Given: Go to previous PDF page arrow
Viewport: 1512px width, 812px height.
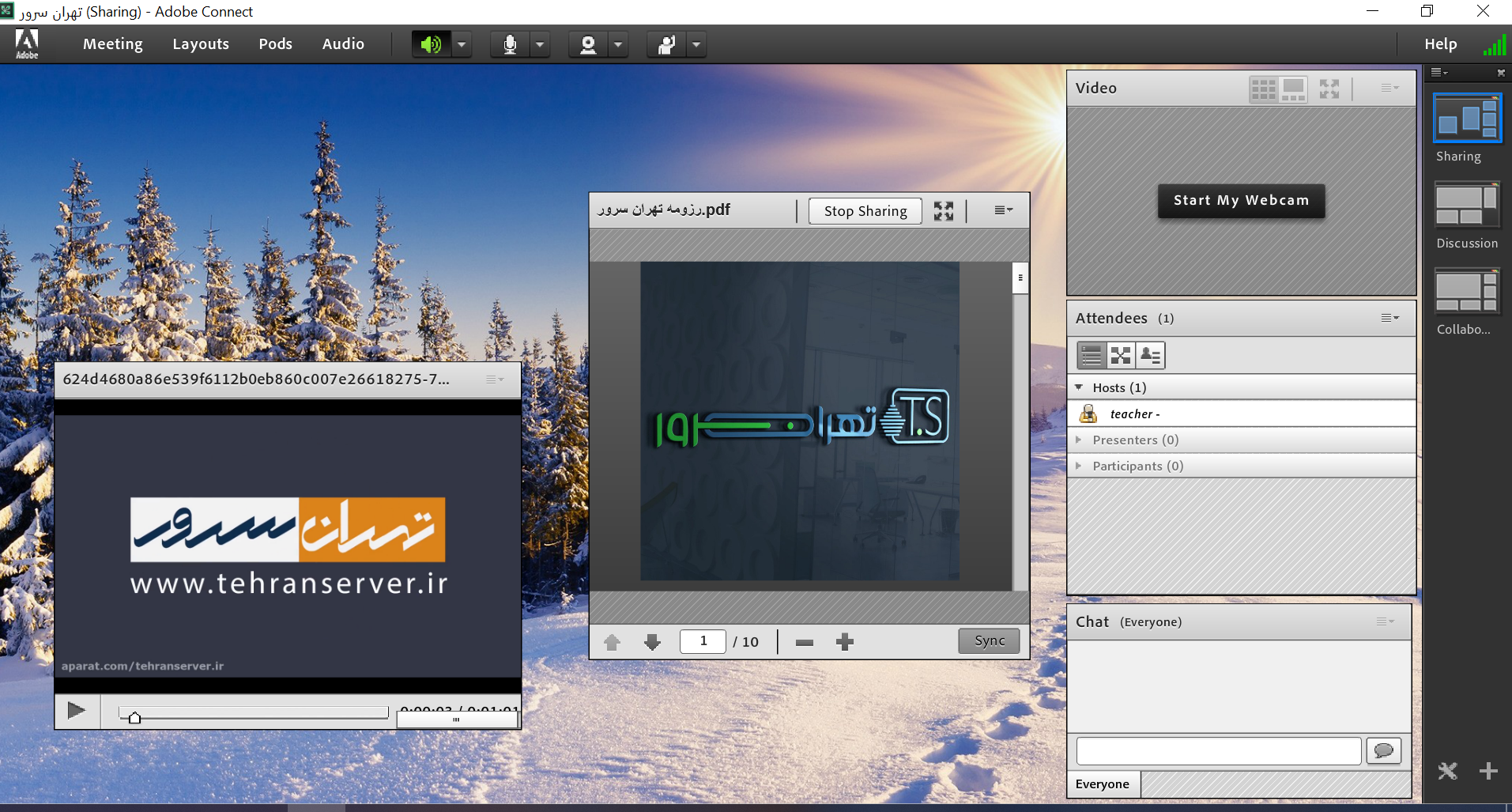Looking at the screenshot, I should [x=612, y=642].
